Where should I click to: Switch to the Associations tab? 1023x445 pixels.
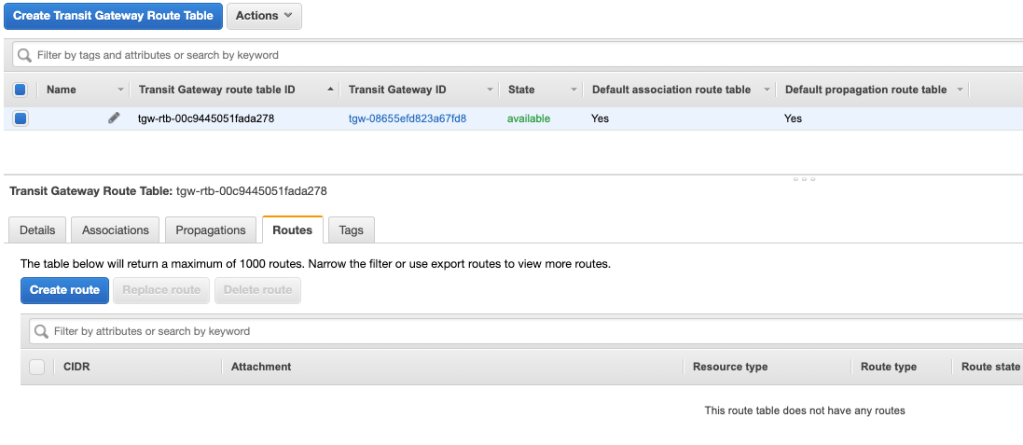point(115,230)
